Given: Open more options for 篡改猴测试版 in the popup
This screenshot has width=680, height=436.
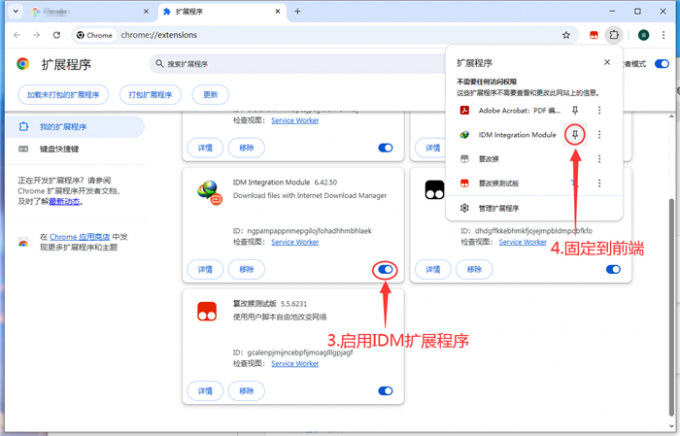Looking at the screenshot, I should 599,183.
